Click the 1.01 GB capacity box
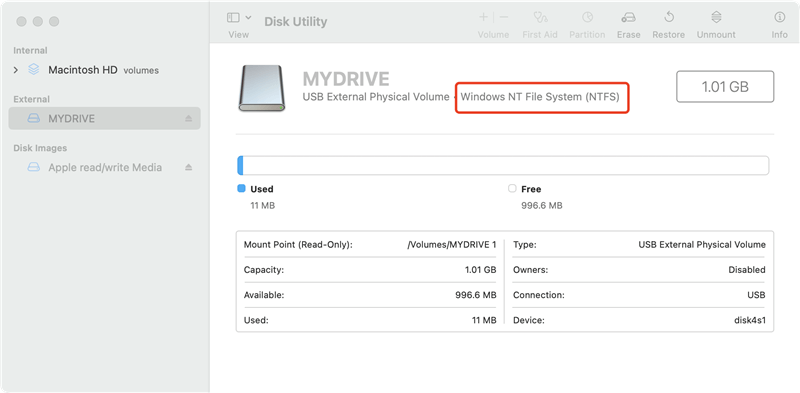 pyautogui.click(x=725, y=87)
